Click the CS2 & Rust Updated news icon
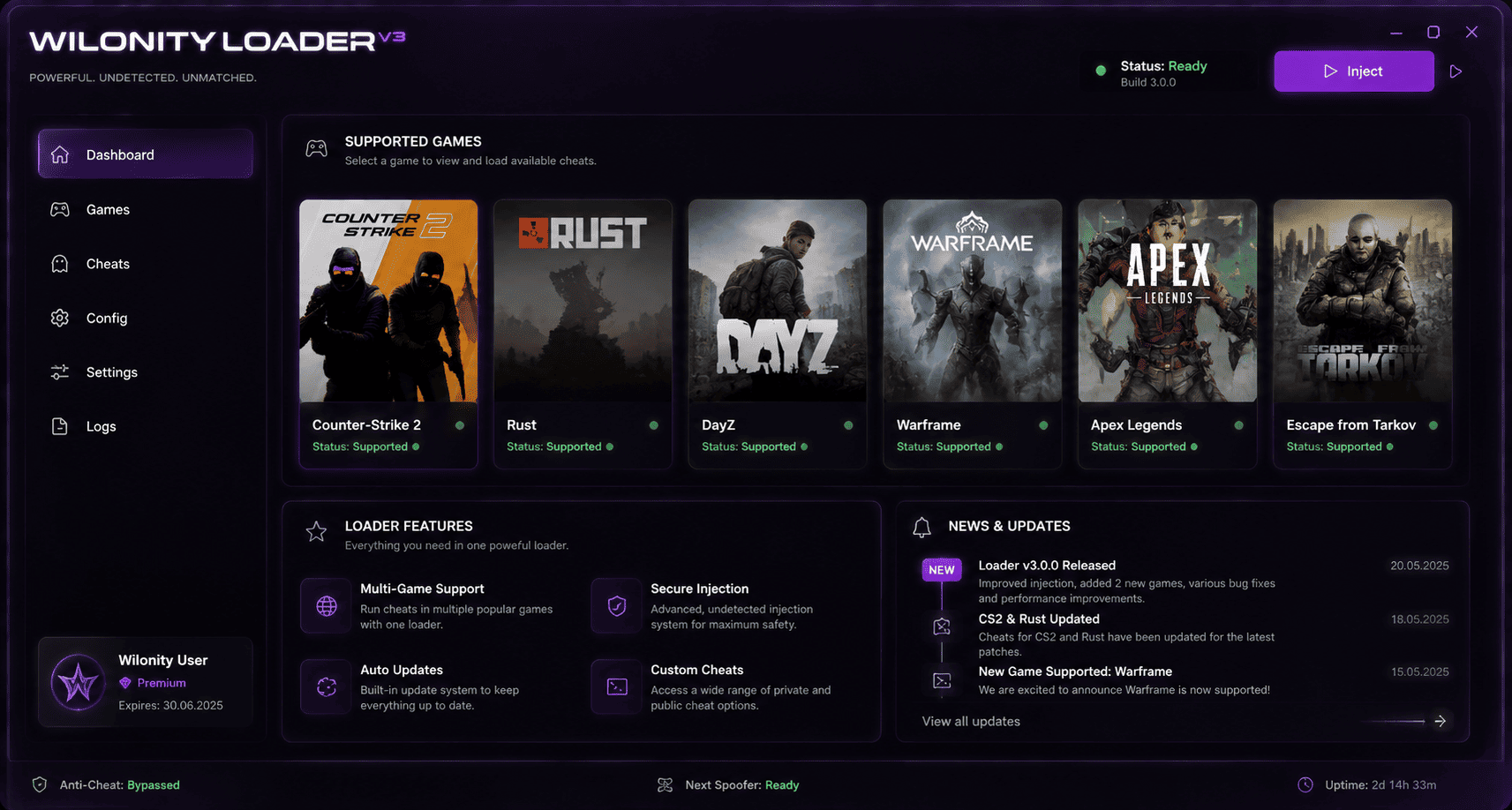The height and width of the screenshot is (810, 1512). pos(942,626)
